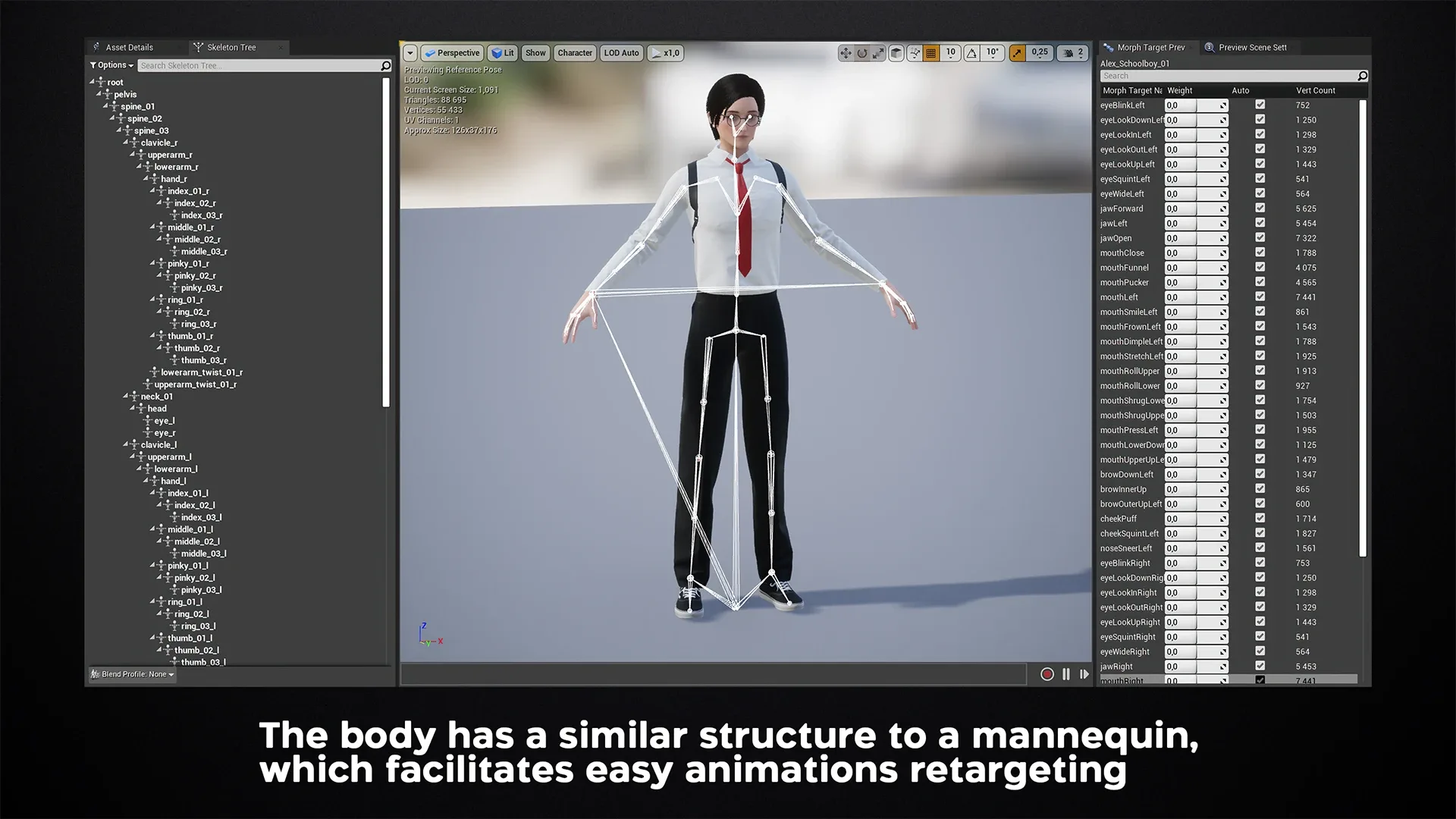This screenshot has height=819, width=1456.
Task: Toggle scale snapping arrow icon
Action: 1018,53
